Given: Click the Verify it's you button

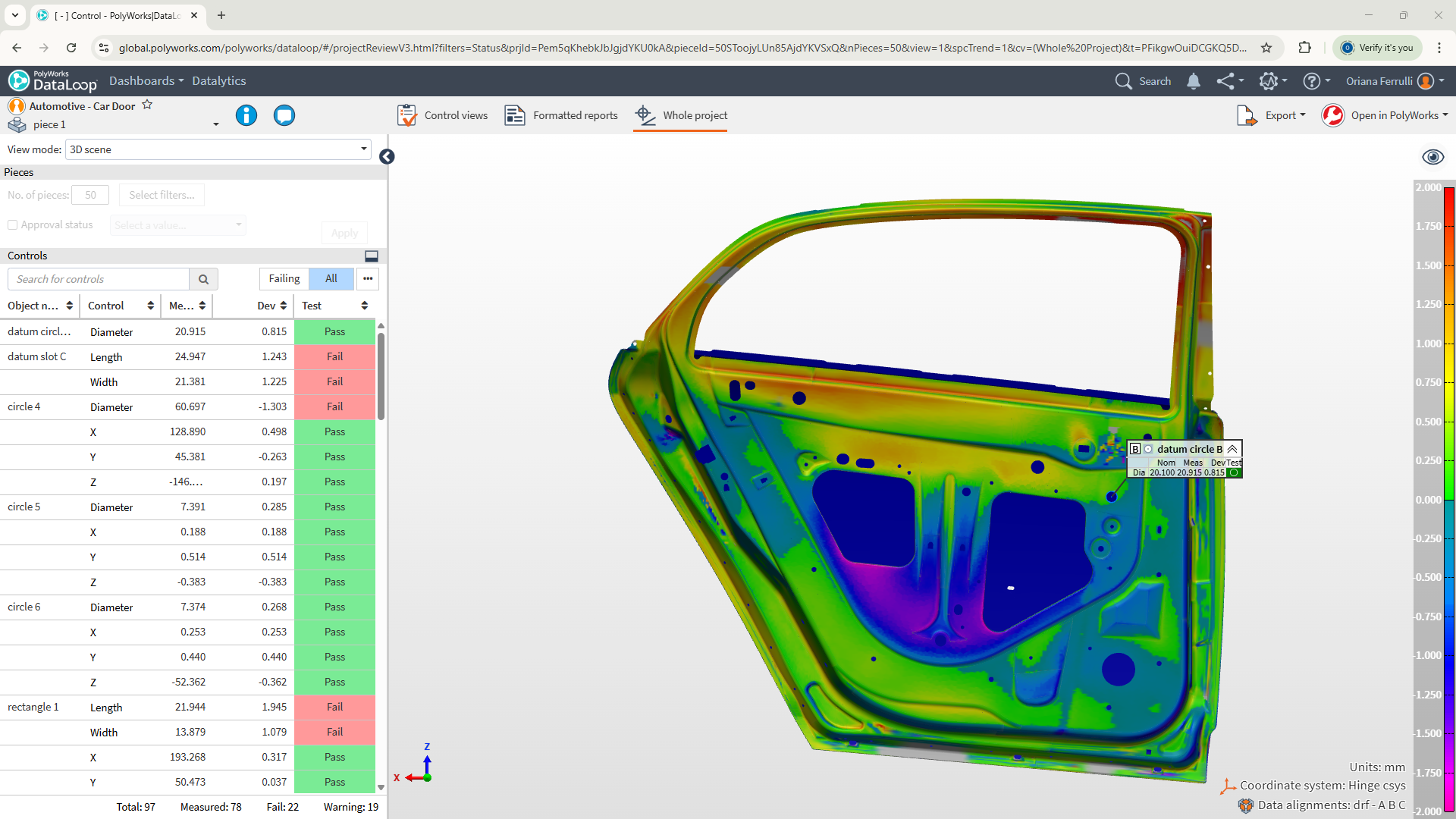Looking at the screenshot, I should pos(1377,48).
